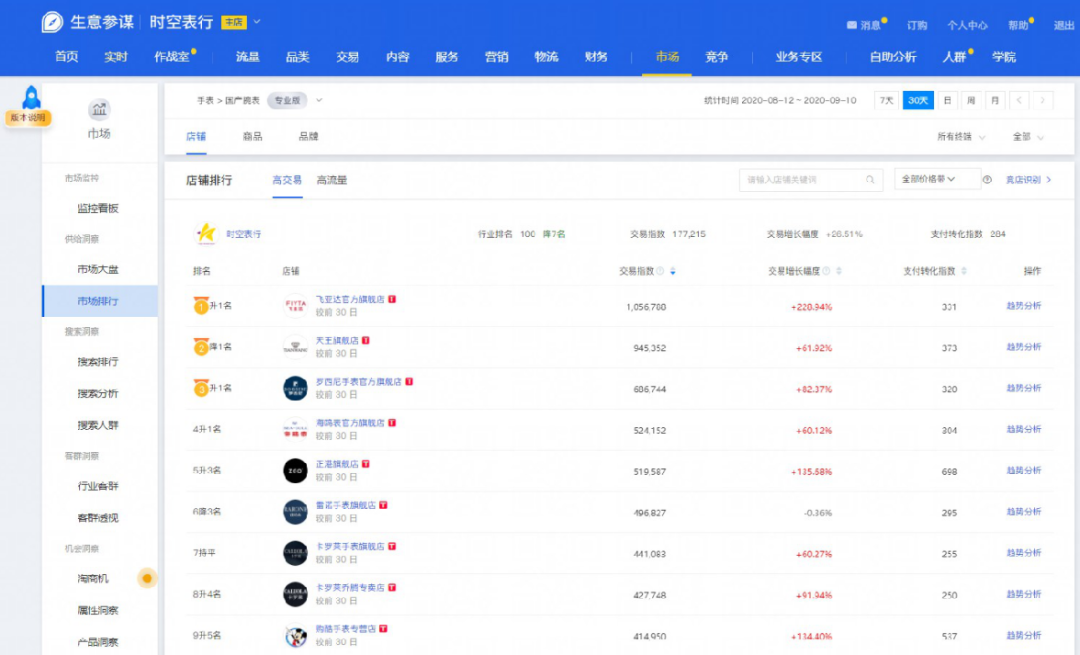
Task: Click the info icon next to 交易增长幅度 header
Action: tap(826, 271)
